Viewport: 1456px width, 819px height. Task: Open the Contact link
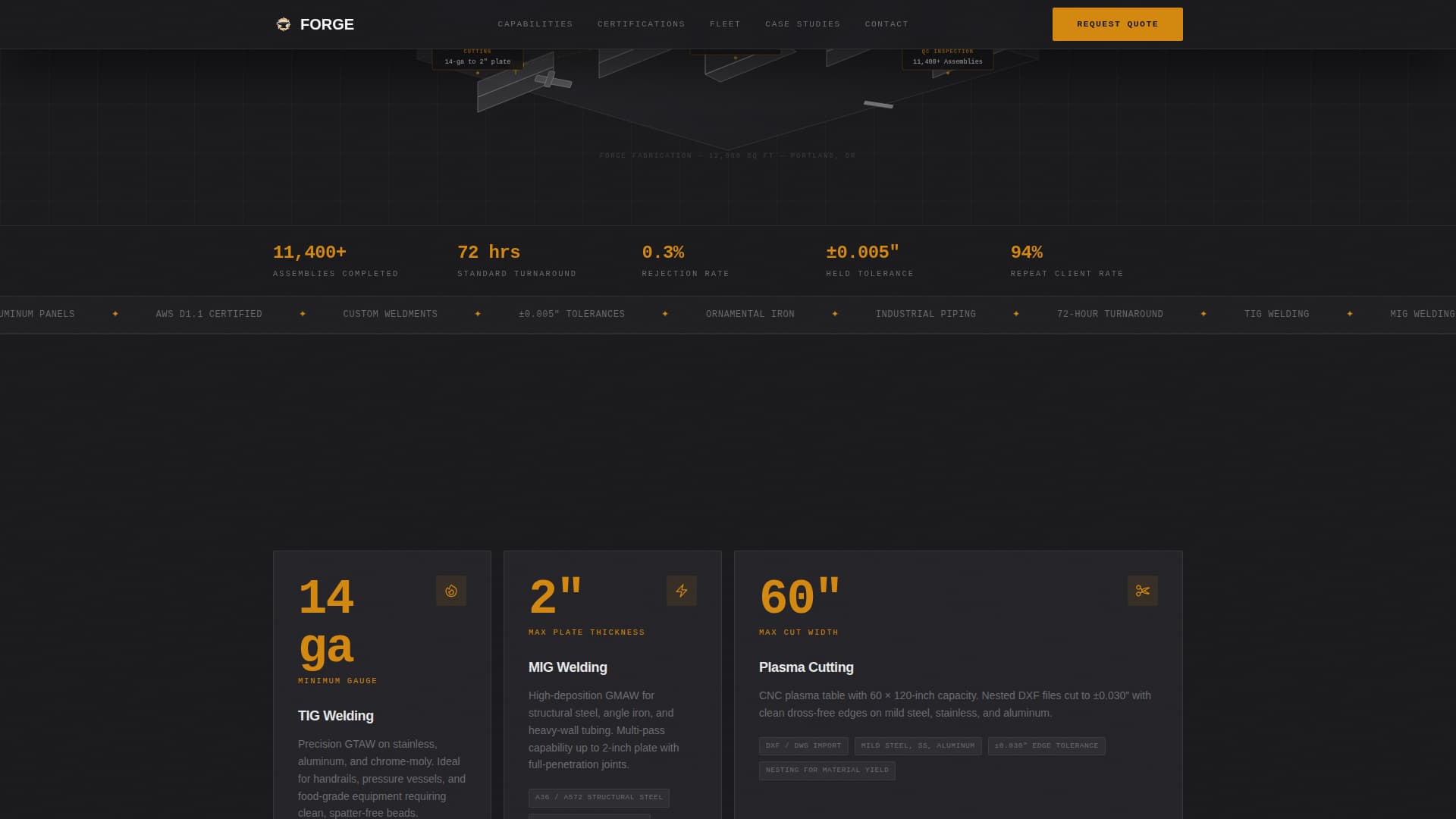pyautogui.click(x=886, y=24)
